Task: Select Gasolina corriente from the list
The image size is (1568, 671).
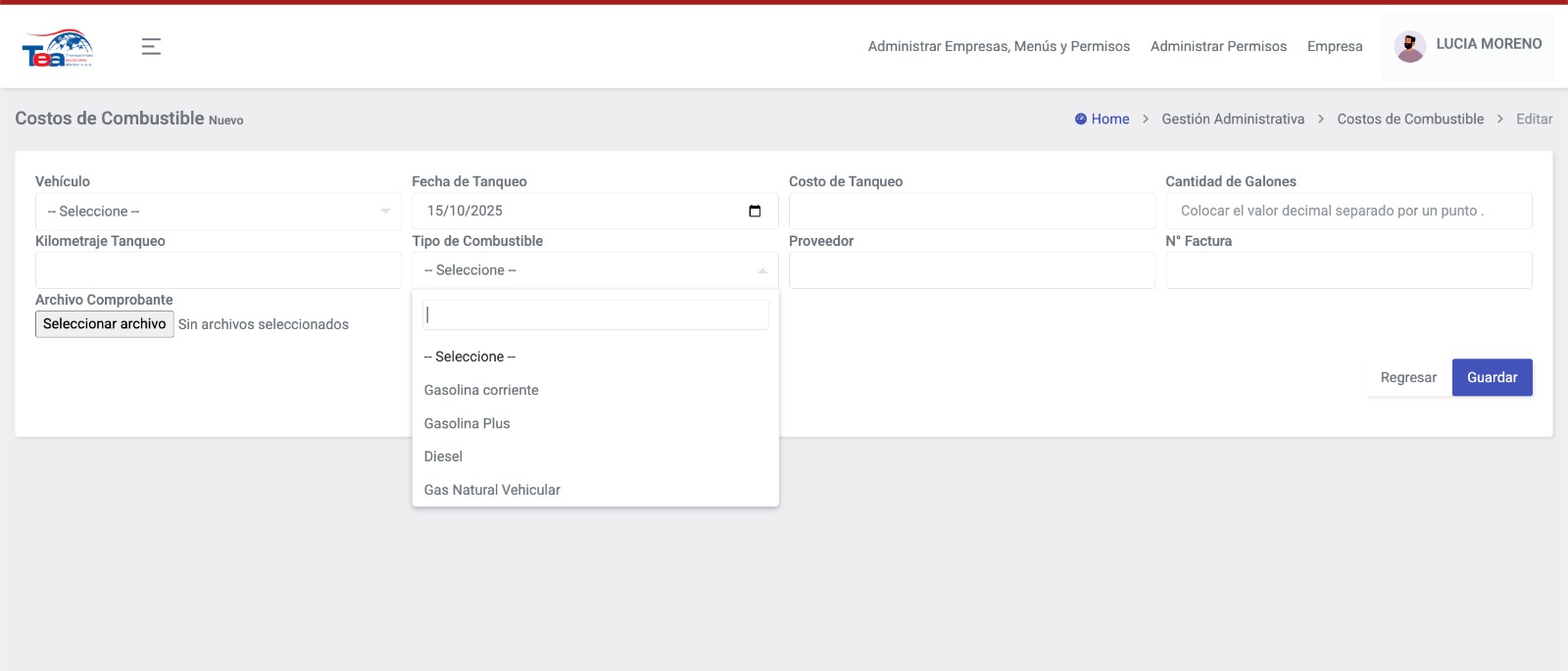Action: tap(481, 390)
